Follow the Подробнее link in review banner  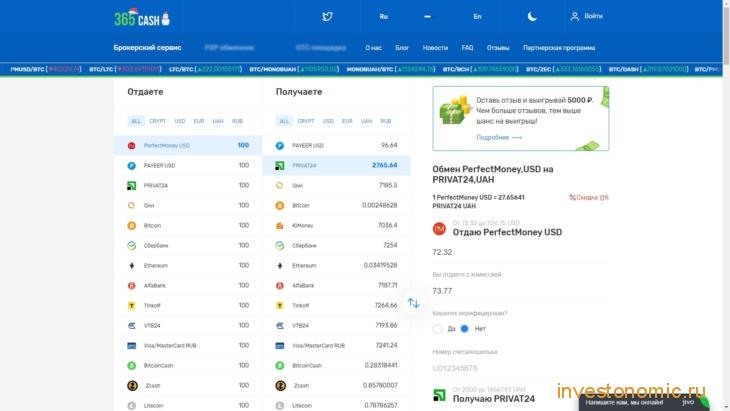[x=499, y=138]
